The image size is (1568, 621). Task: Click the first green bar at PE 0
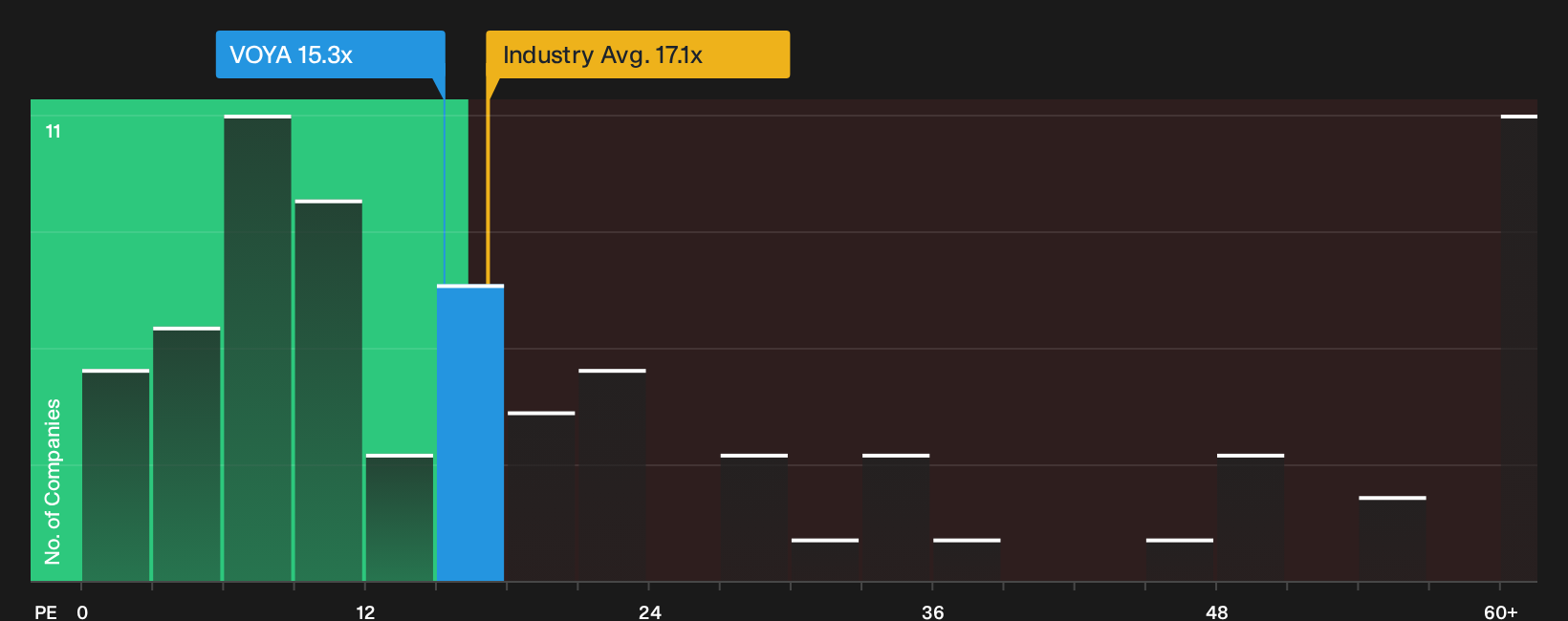[x=116, y=475]
